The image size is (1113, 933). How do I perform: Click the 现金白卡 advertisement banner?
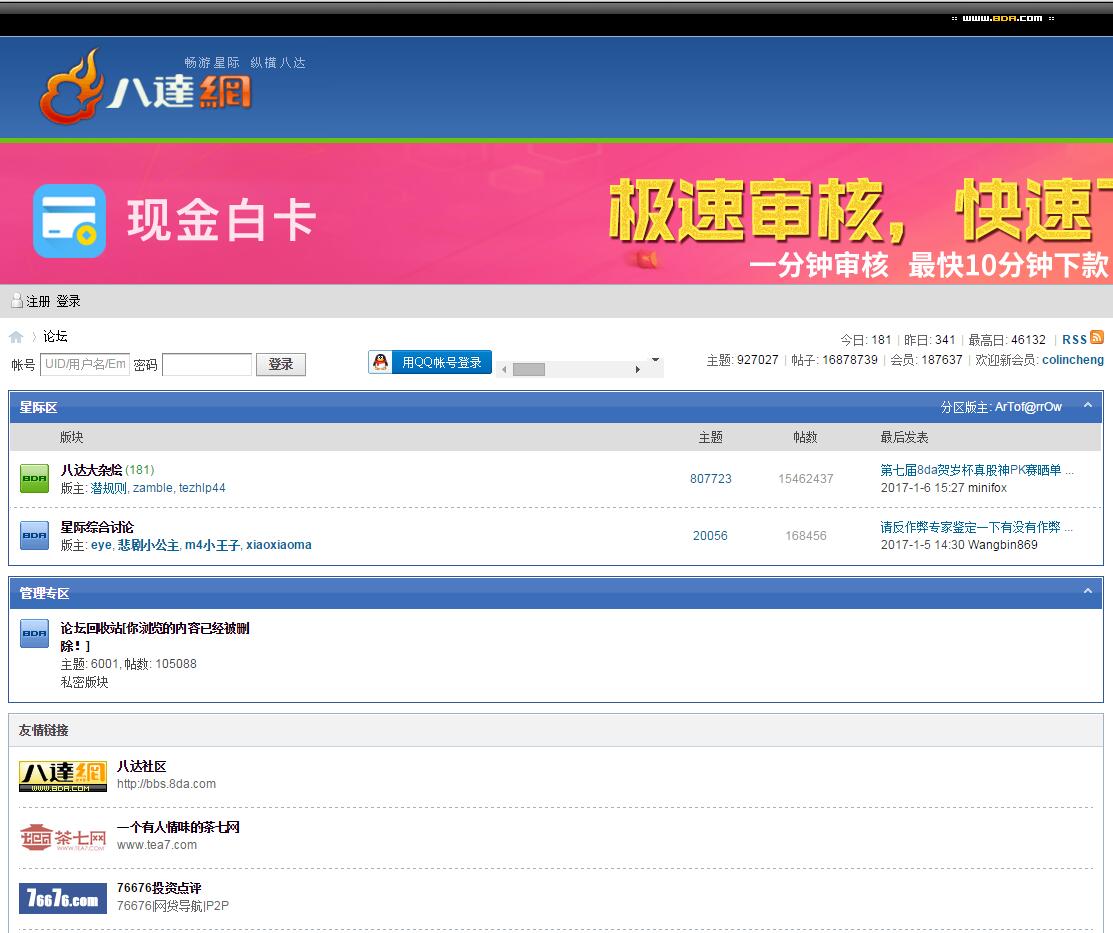(x=556, y=213)
